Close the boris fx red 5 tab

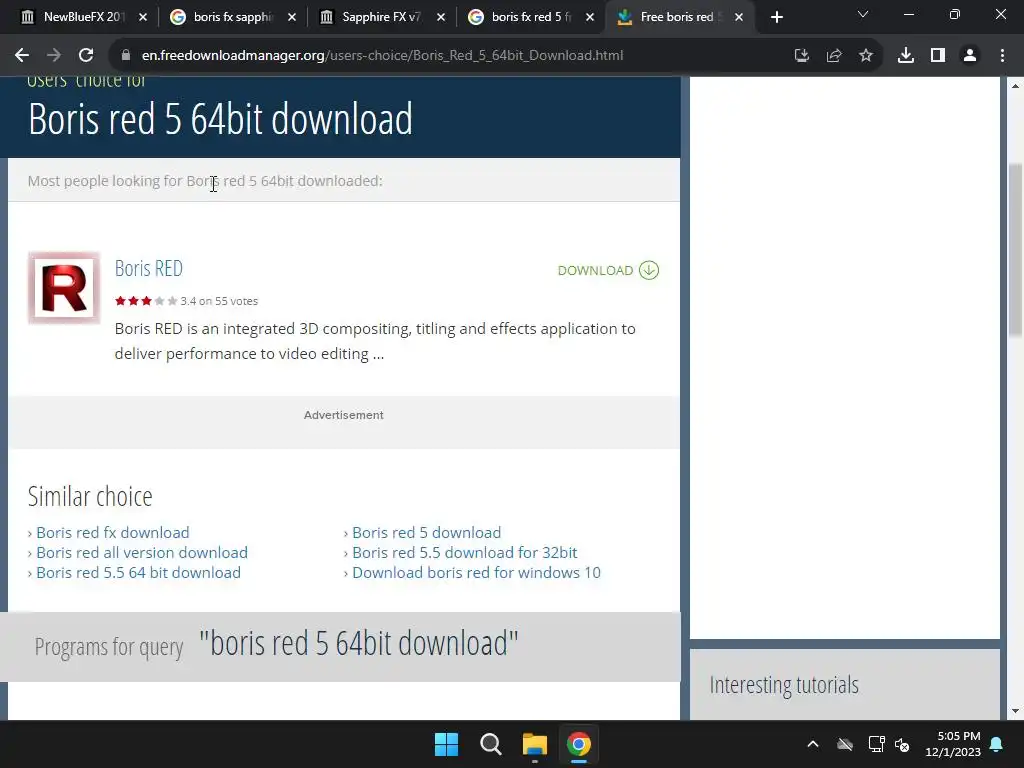[x=590, y=18]
